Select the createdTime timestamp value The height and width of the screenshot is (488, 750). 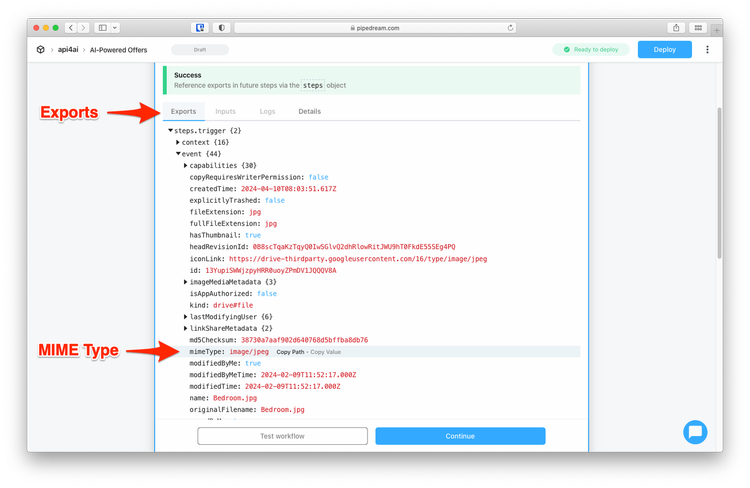click(288, 189)
